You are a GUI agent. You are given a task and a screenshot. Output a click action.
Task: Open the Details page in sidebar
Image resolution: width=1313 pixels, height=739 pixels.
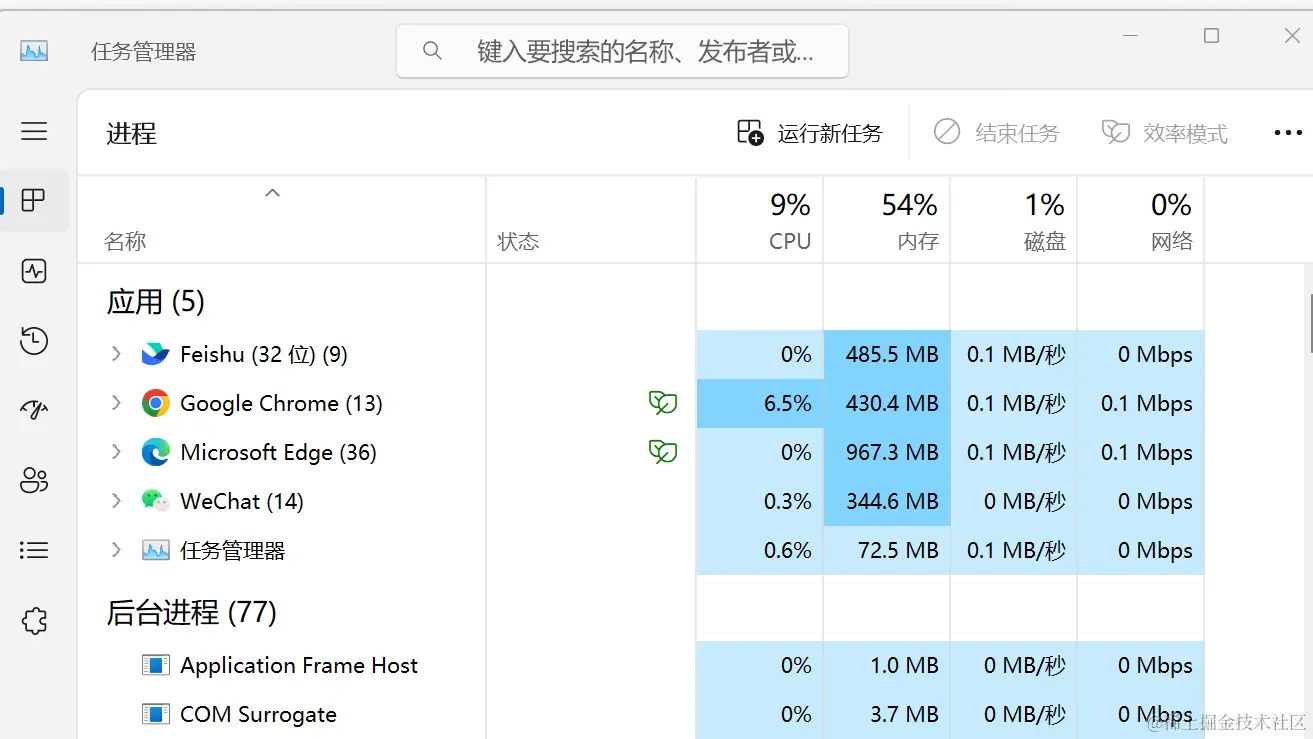tap(34, 550)
